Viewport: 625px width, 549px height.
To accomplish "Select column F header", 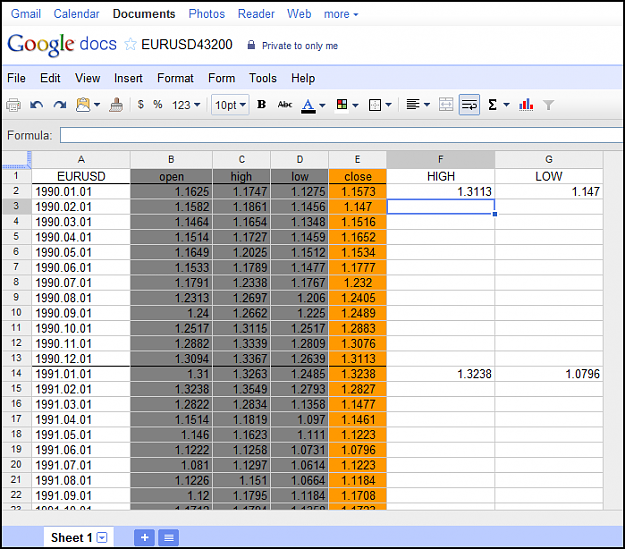I will point(440,159).
